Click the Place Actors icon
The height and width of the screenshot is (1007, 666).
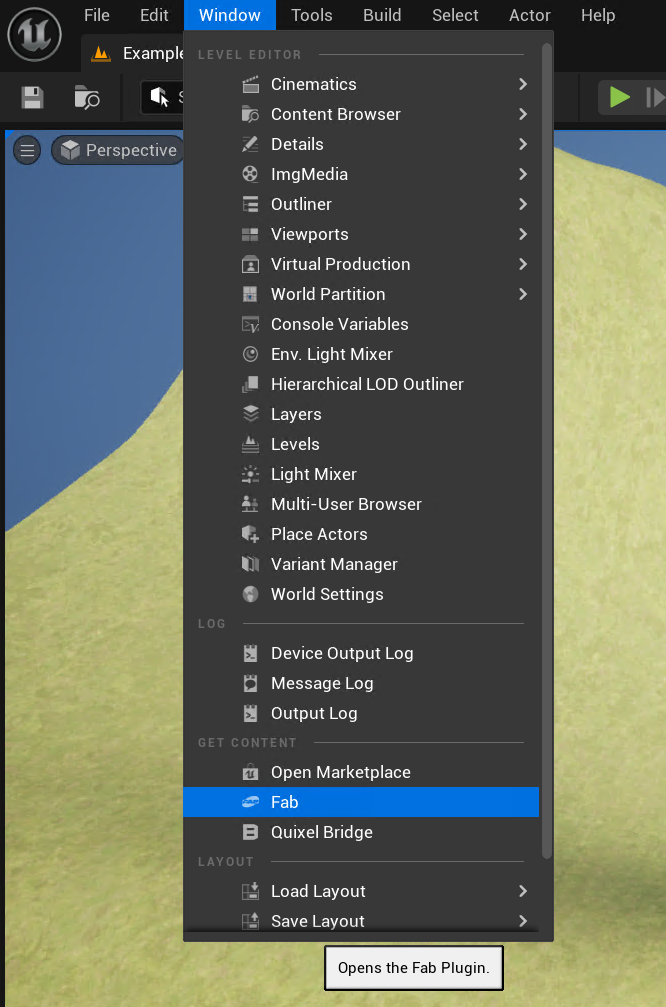tap(250, 534)
